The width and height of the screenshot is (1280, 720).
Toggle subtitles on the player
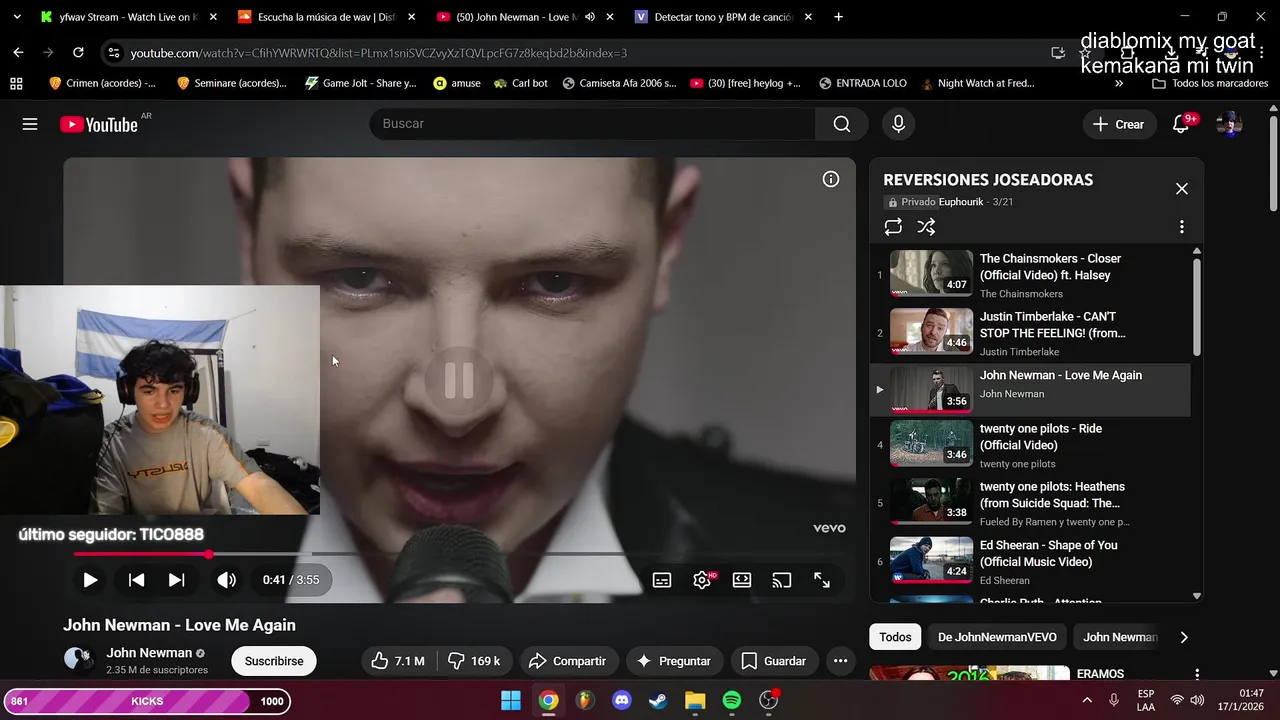[662, 580]
